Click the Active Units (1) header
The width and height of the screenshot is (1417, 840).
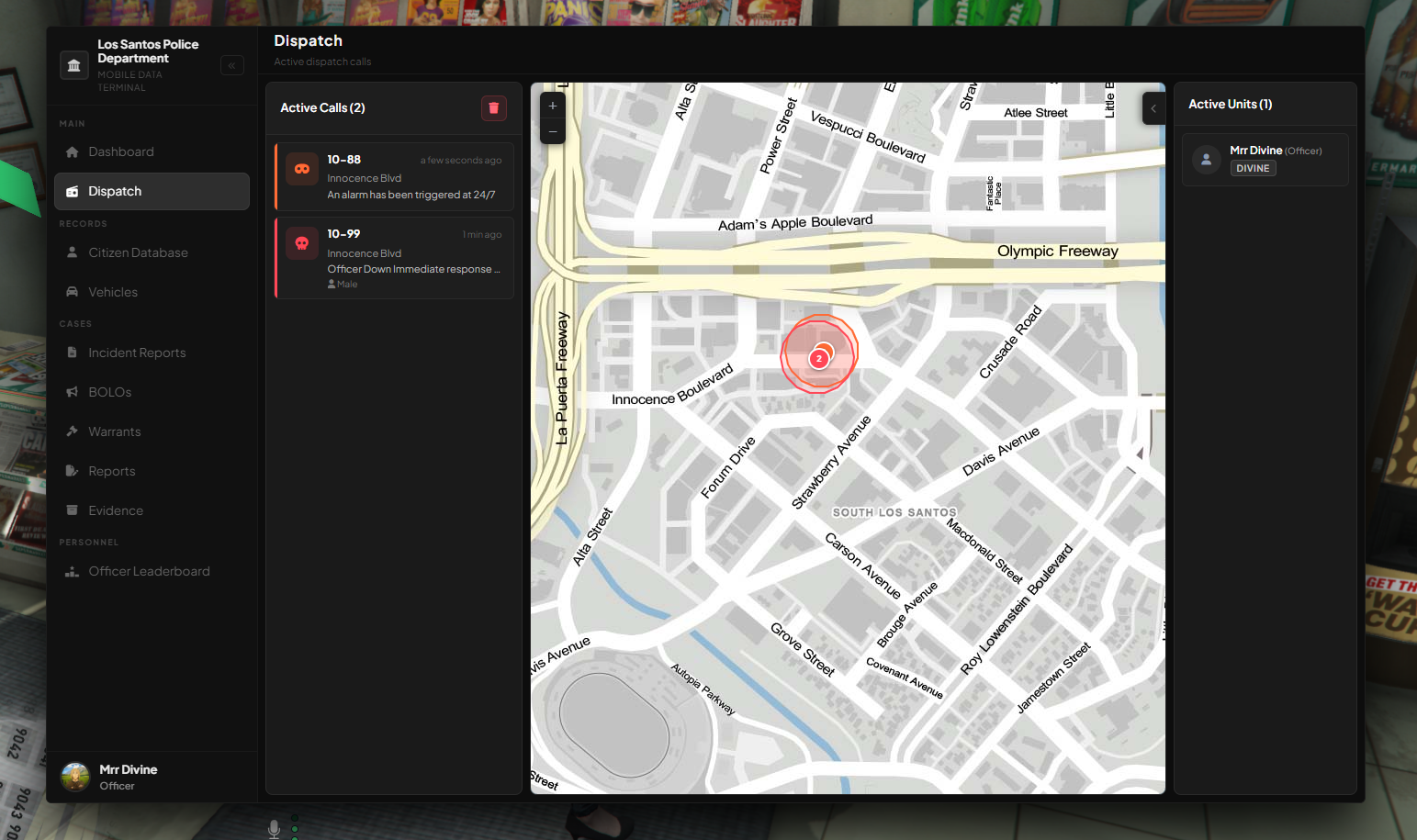(1231, 104)
